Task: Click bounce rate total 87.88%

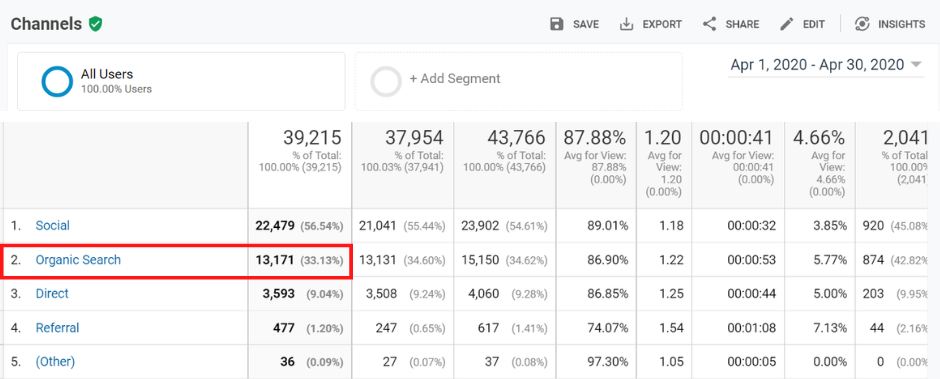Action: (595, 138)
